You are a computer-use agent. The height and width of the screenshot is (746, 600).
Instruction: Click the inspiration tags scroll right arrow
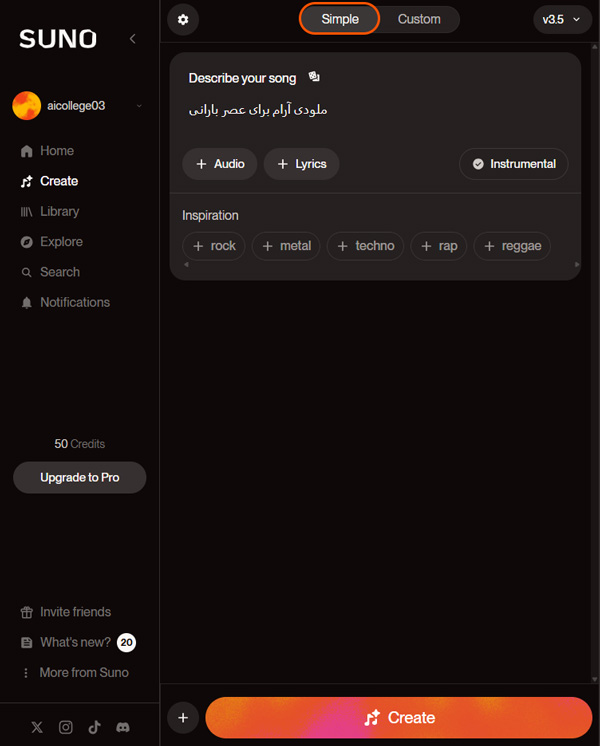577,265
